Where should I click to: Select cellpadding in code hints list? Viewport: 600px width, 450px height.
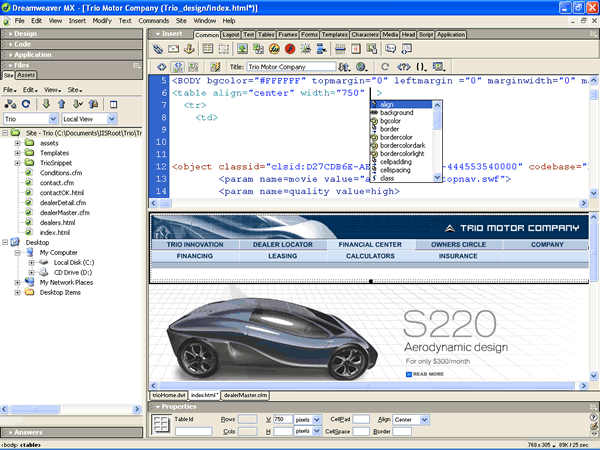point(396,162)
